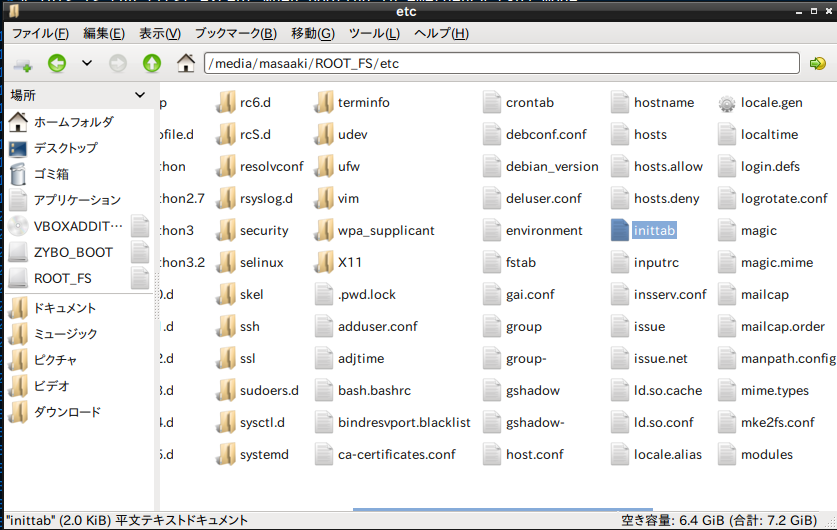This screenshot has height=530, width=837.
Task: Open ゴミ箱 trash in sidebar
Action: [52, 174]
